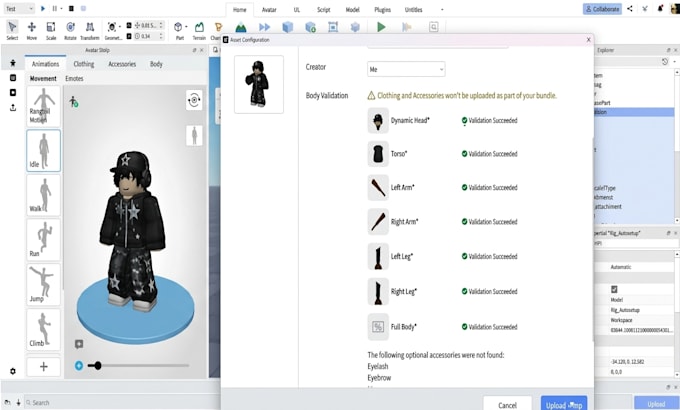
Task: Click the green mountain landscape icon
Action: [x=241, y=27]
